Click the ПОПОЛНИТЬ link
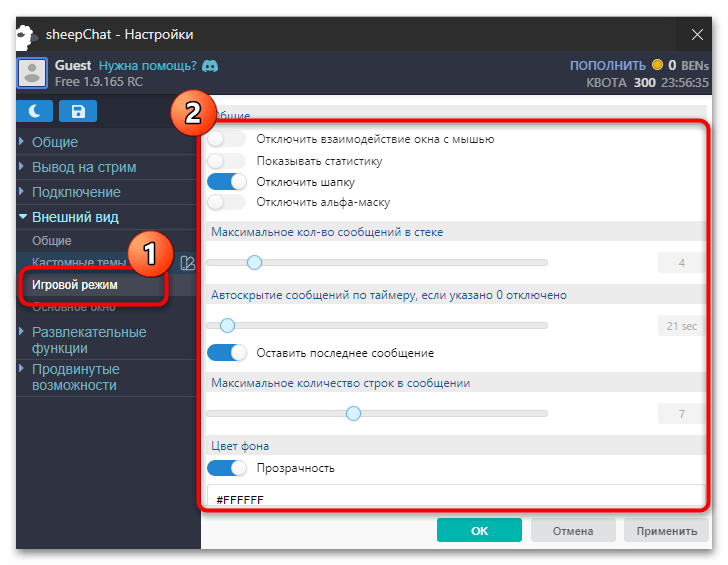This screenshot has width=728, height=565. pos(607,65)
